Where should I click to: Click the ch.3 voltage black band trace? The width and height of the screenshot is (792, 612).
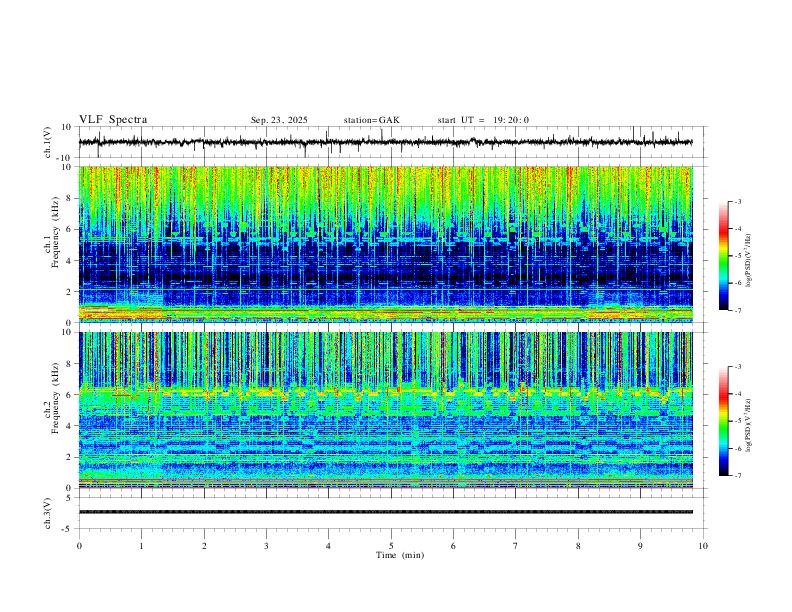[386, 512]
